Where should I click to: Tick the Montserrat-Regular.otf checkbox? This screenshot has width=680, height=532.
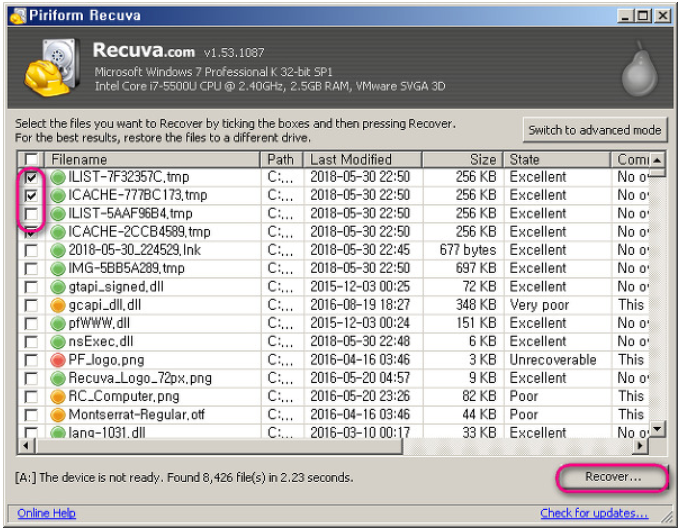click(31, 415)
